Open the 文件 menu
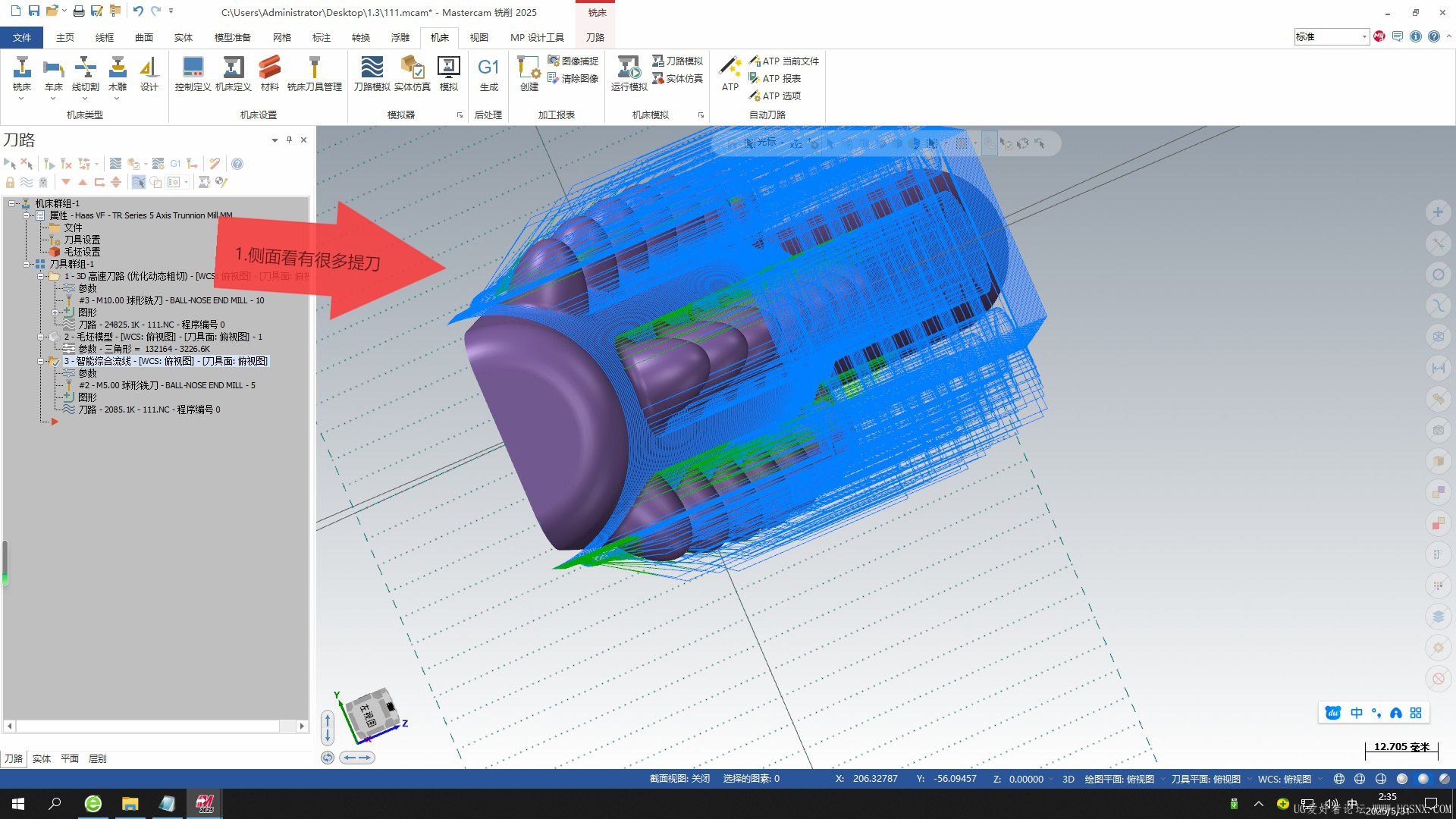Image resolution: width=1456 pixels, height=819 pixels. click(22, 37)
